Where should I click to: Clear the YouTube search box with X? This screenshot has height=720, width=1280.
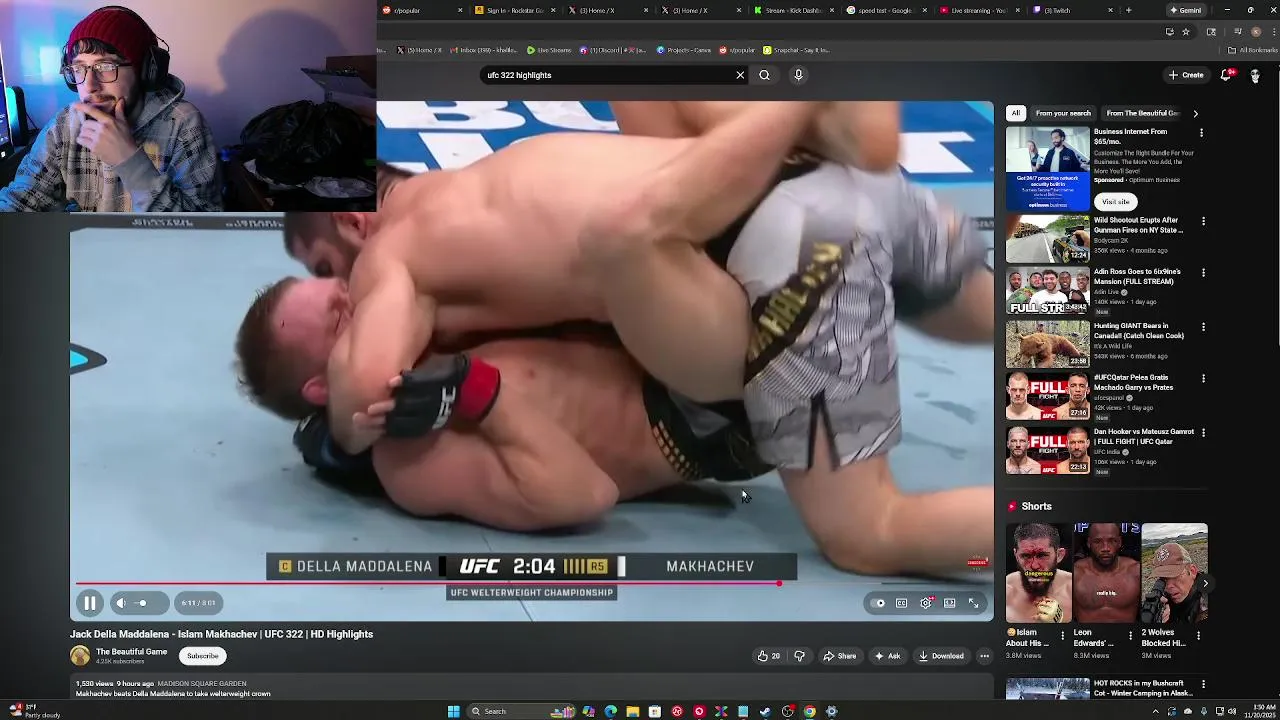[740, 75]
